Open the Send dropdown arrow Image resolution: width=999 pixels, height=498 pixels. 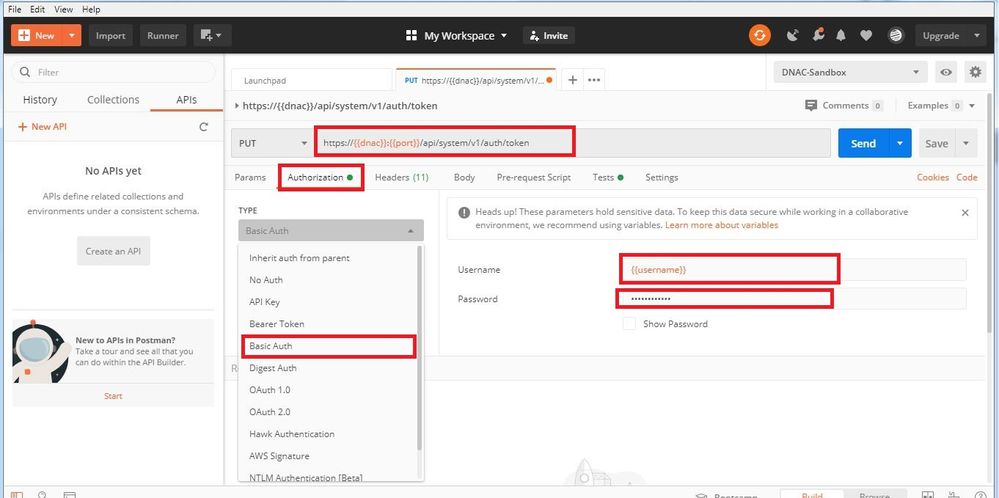point(900,143)
